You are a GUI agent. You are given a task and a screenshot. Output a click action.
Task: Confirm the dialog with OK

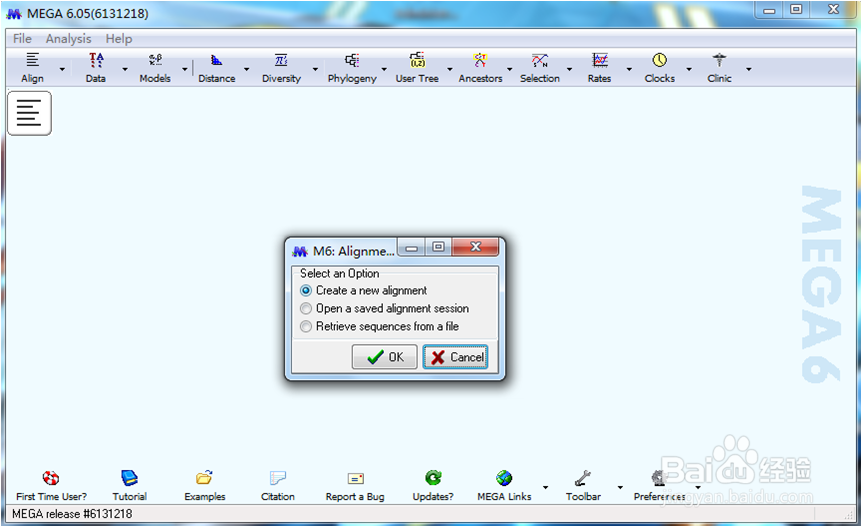(x=384, y=357)
